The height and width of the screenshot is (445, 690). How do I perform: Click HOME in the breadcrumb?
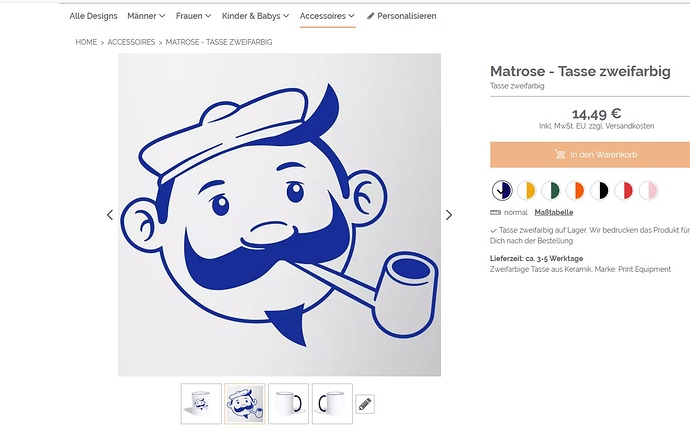(86, 42)
